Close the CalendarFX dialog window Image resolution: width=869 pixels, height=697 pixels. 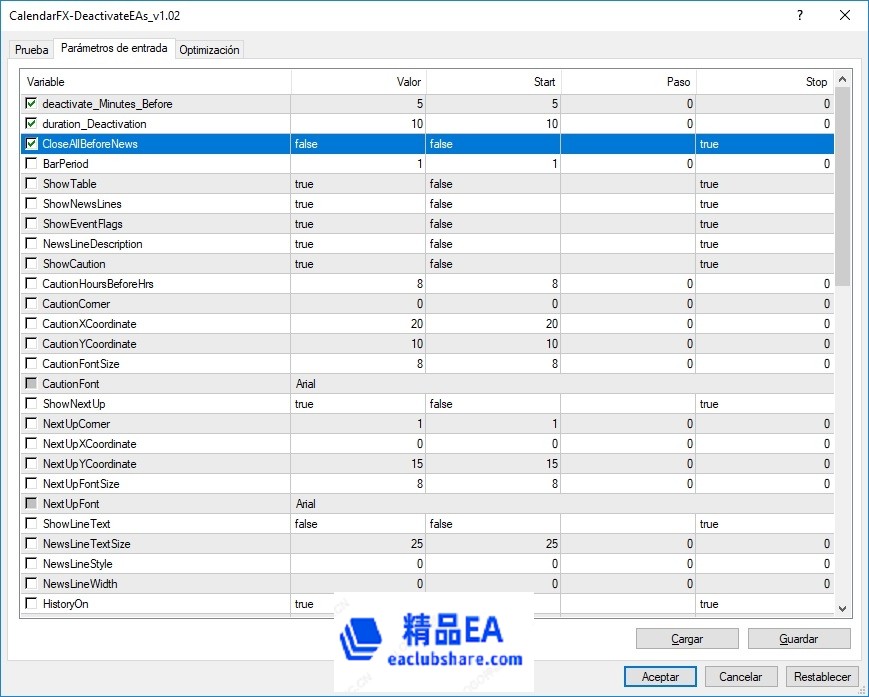(844, 16)
